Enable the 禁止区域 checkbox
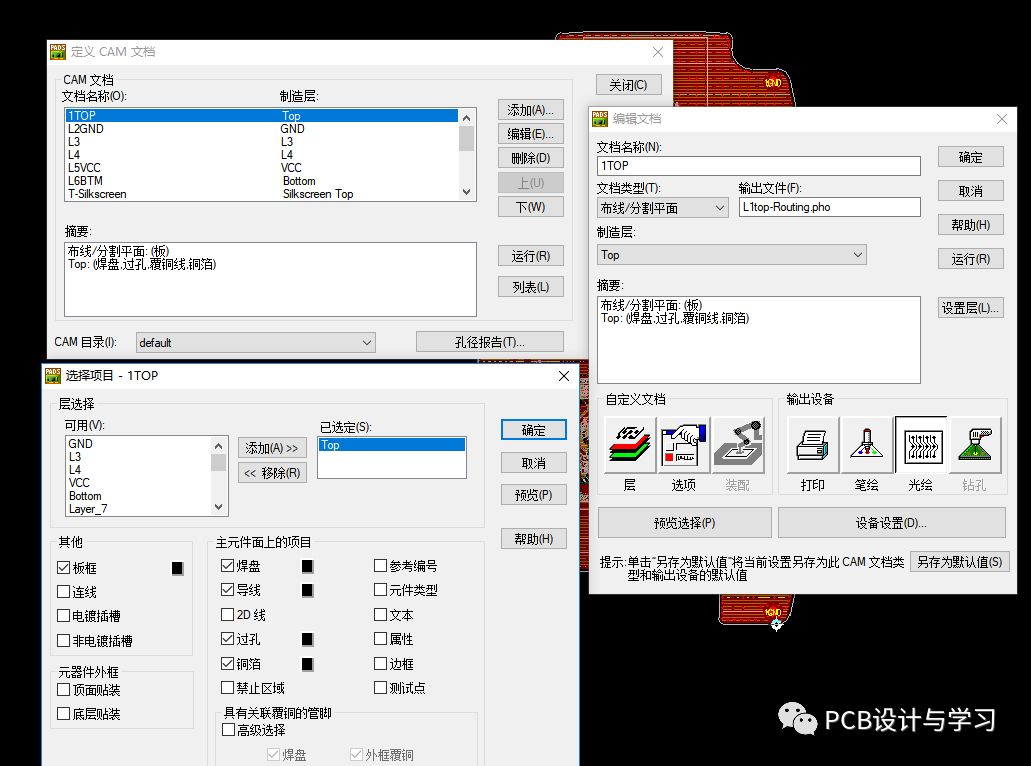Screen dimensions: 1031x766 [228, 688]
